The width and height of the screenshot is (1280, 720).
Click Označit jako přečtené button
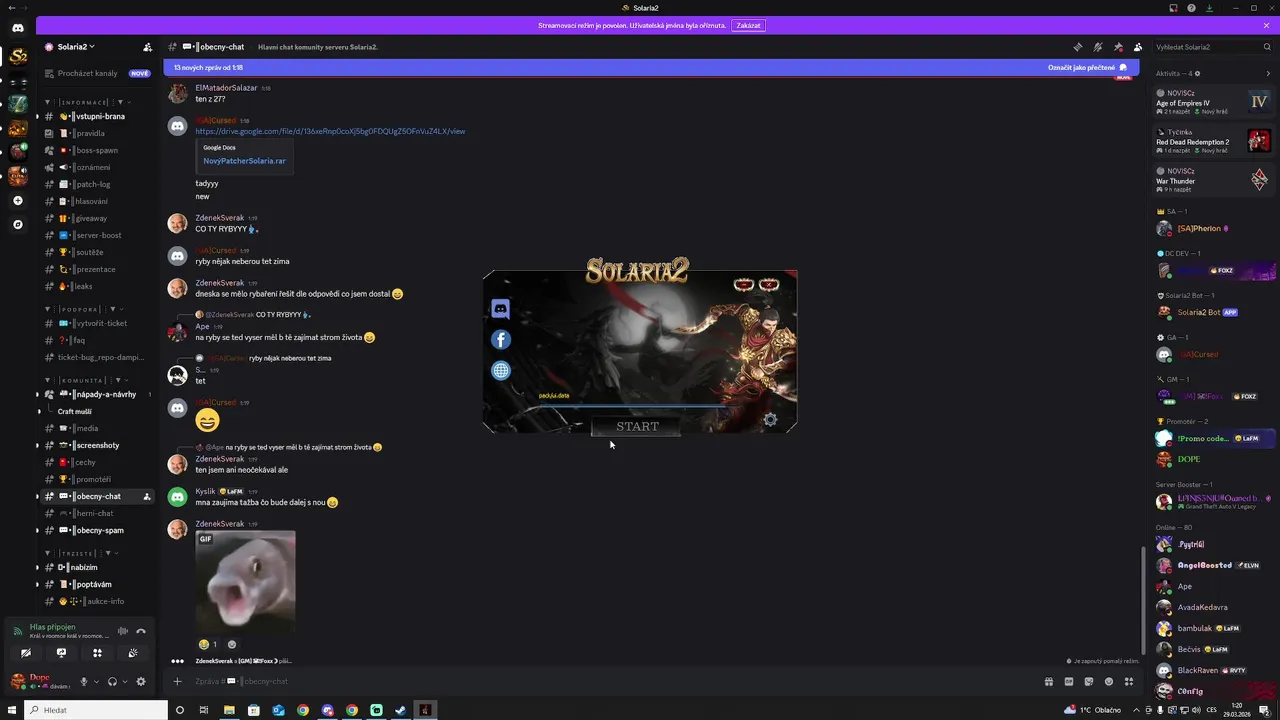(1088, 68)
